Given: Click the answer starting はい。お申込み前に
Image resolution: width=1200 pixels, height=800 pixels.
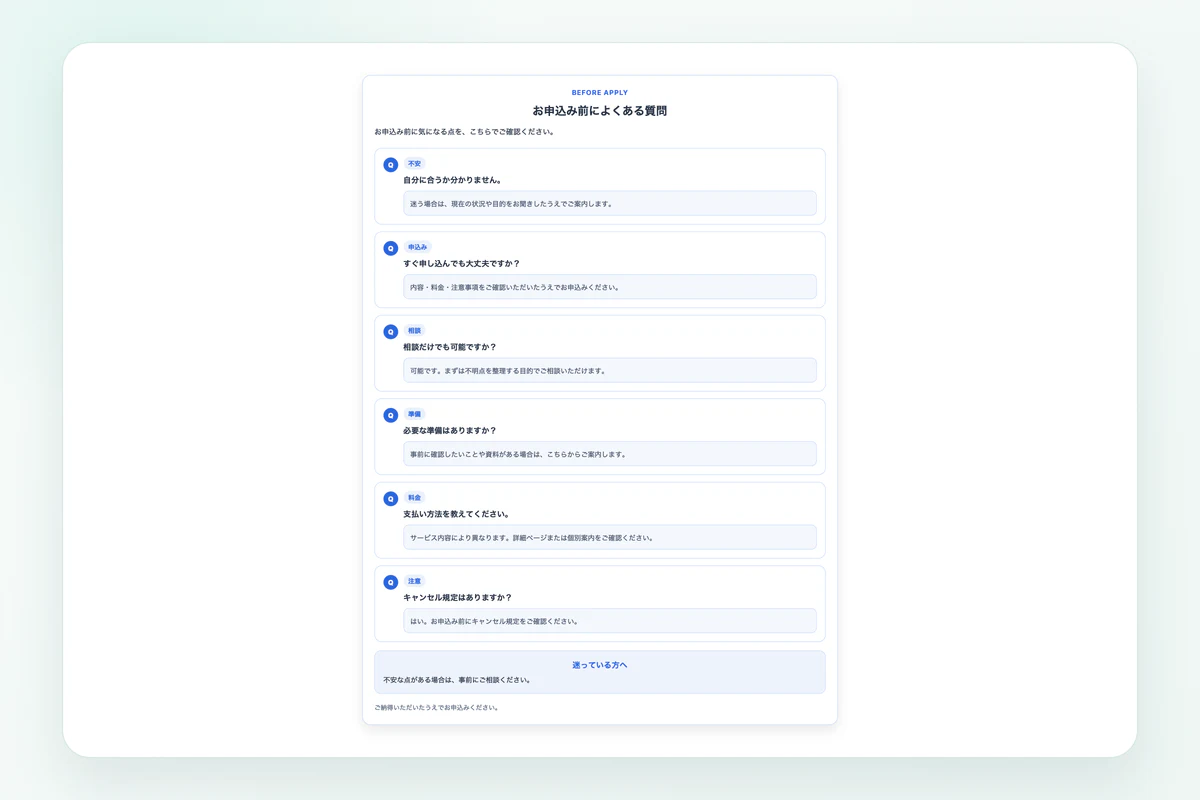Looking at the screenshot, I should (x=610, y=621).
